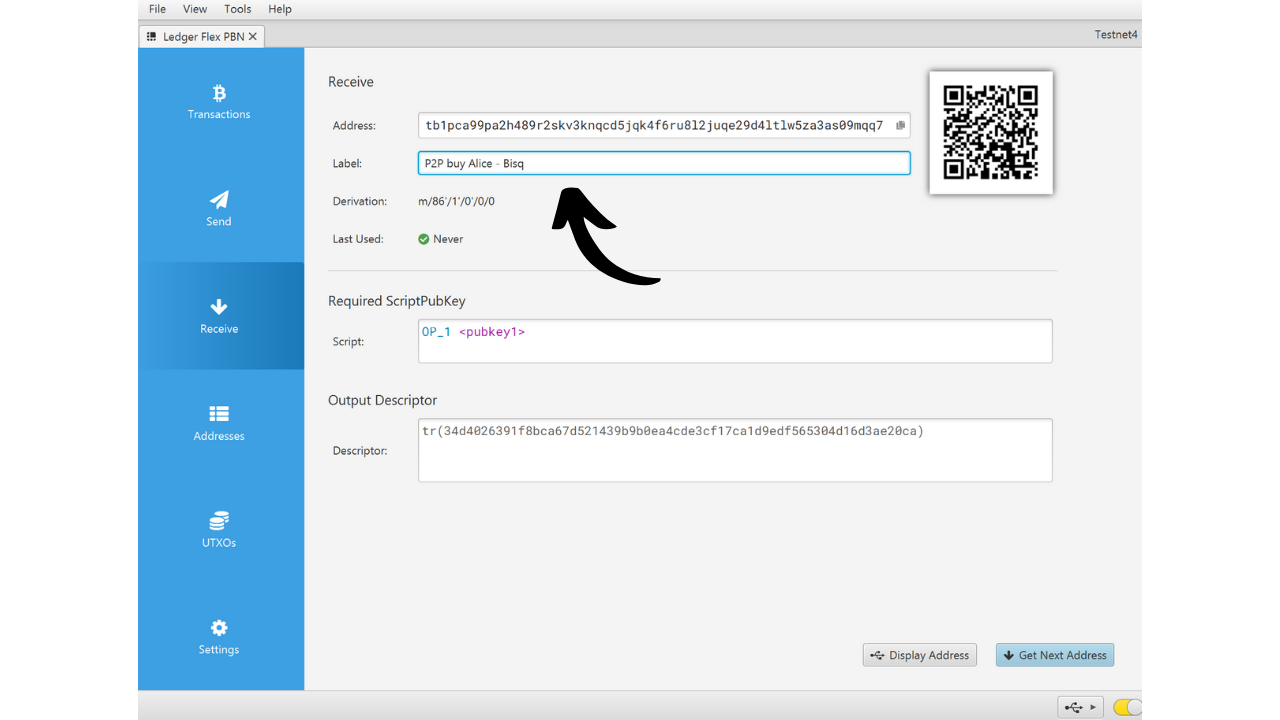Image resolution: width=1280 pixels, height=720 pixels.
Task: Open the UTXOs coins icon
Action: (219, 521)
